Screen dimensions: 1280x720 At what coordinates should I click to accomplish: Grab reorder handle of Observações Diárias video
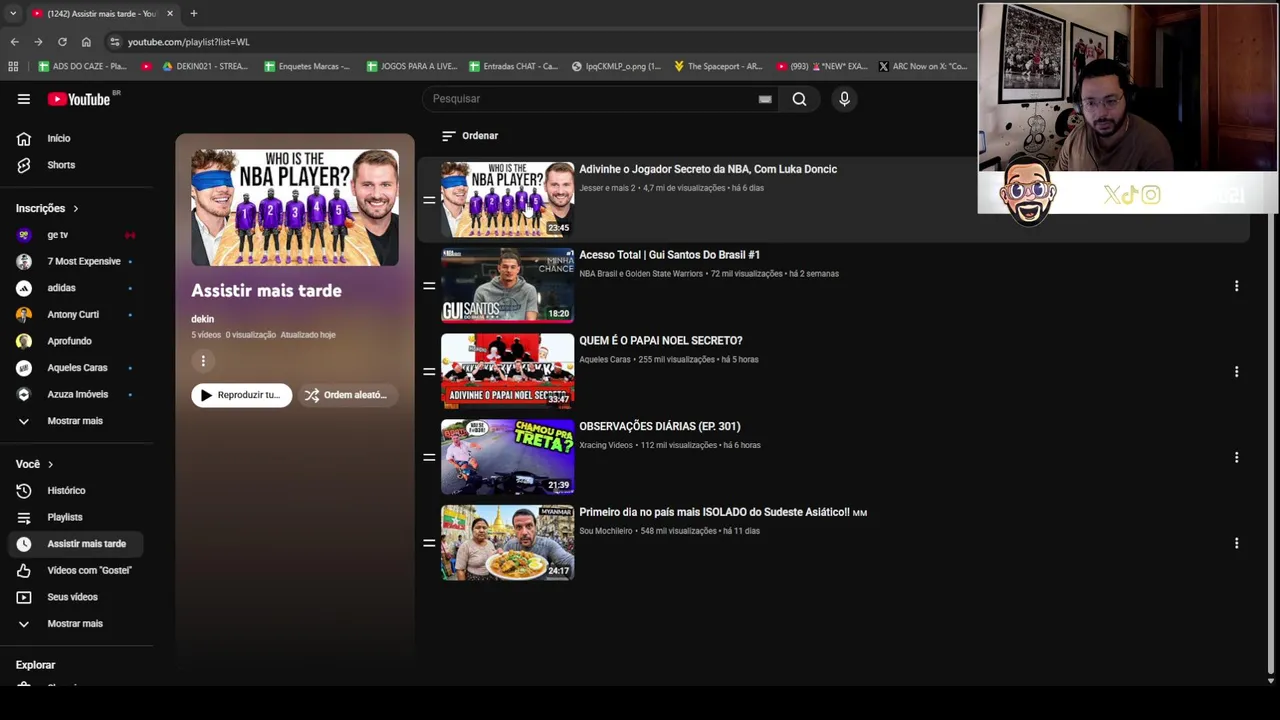pos(429,457)
